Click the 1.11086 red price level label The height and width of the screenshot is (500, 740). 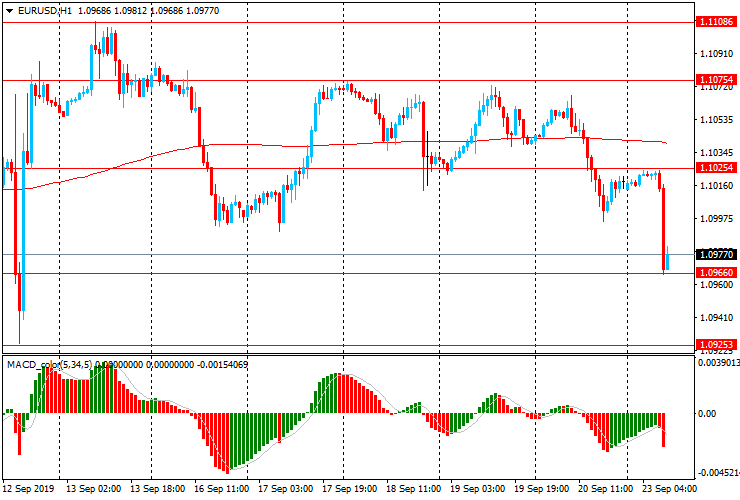[x=716, y=22]
